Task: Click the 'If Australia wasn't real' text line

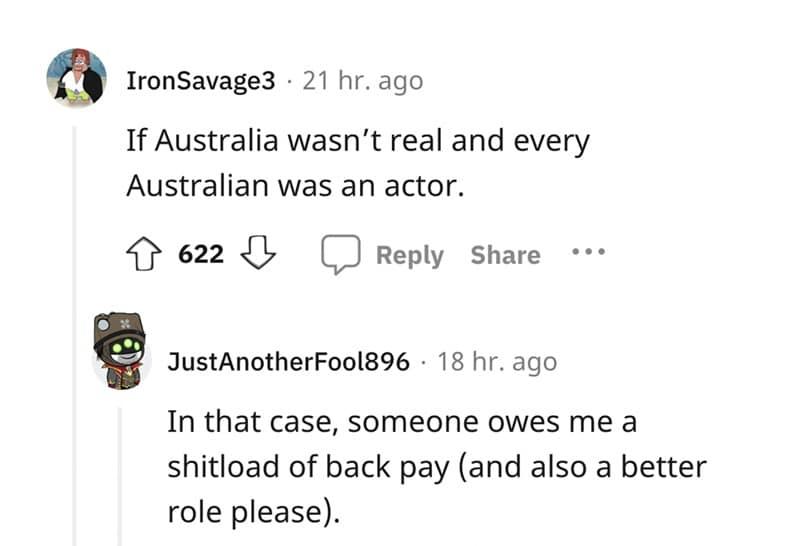Action: 358,141
